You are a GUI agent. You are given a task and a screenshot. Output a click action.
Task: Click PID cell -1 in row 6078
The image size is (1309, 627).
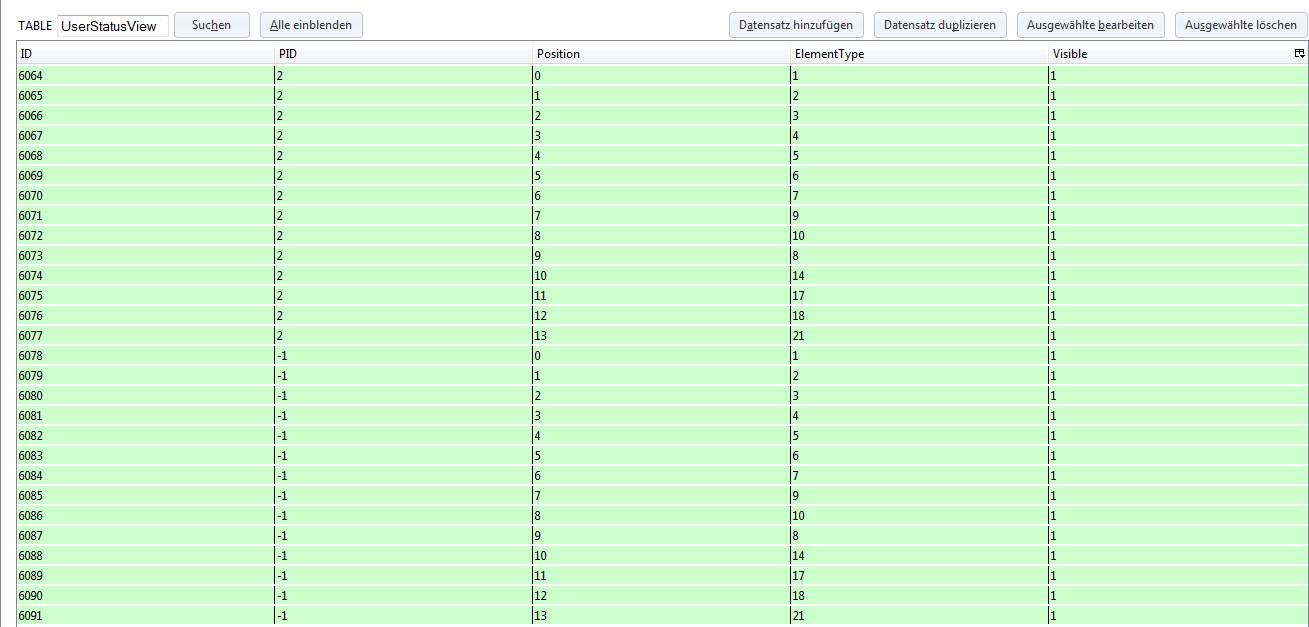click(403, 356)
